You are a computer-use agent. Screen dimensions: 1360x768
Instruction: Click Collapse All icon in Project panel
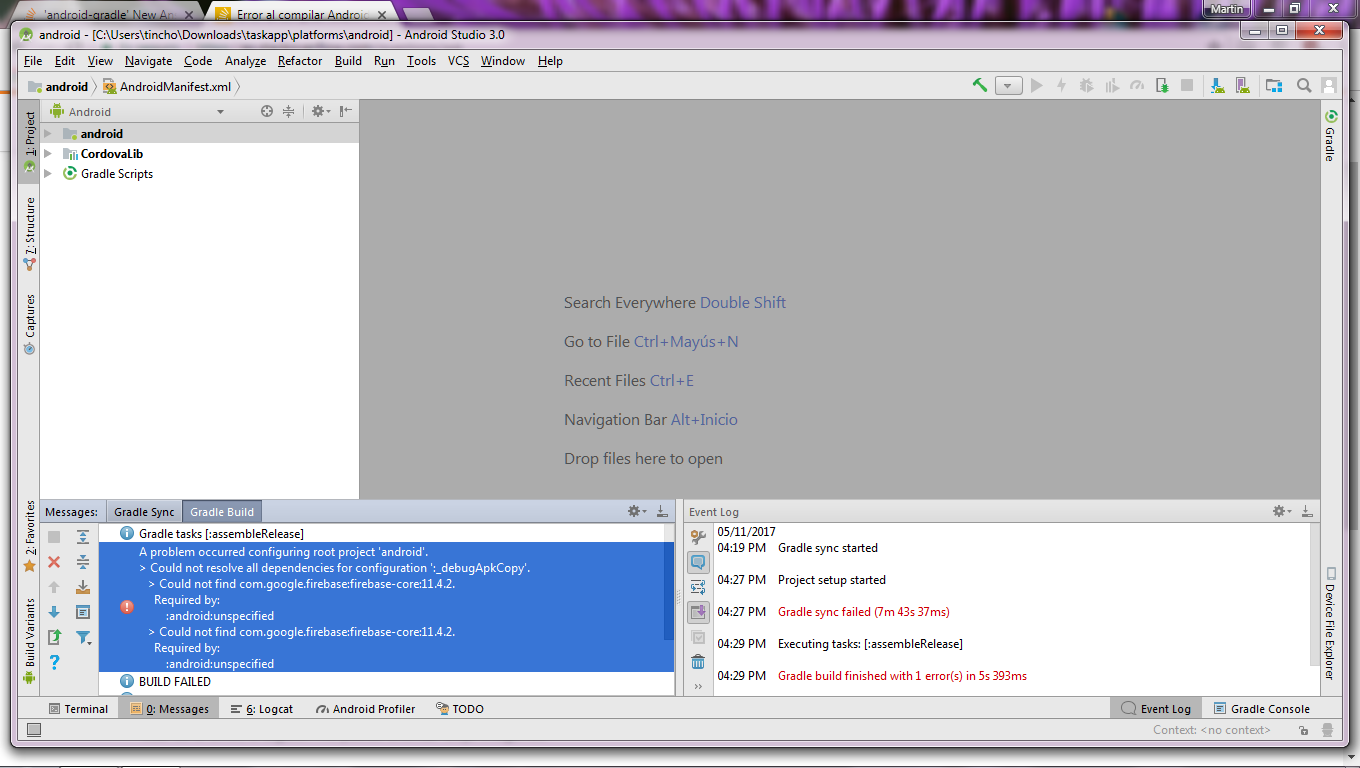point(289,112)
